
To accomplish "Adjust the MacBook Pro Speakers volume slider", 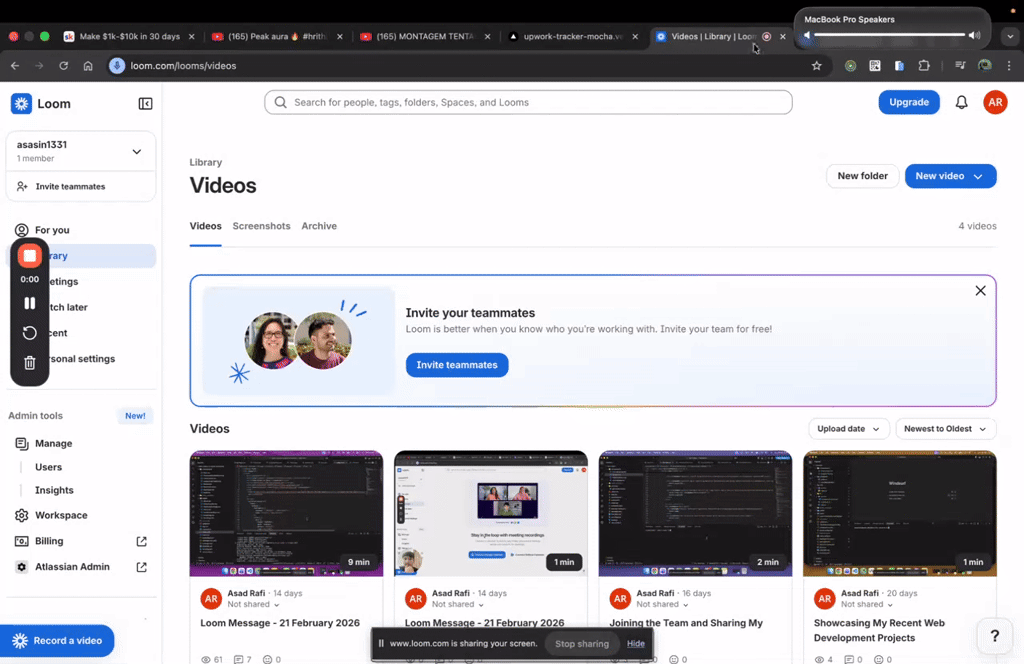I will coord(889,35).
